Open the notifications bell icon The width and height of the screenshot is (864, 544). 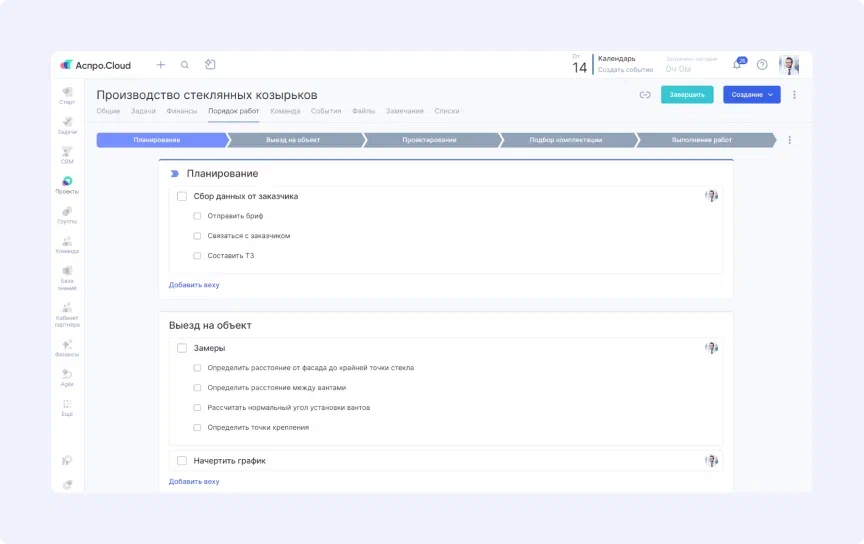[x=738, y=65]
